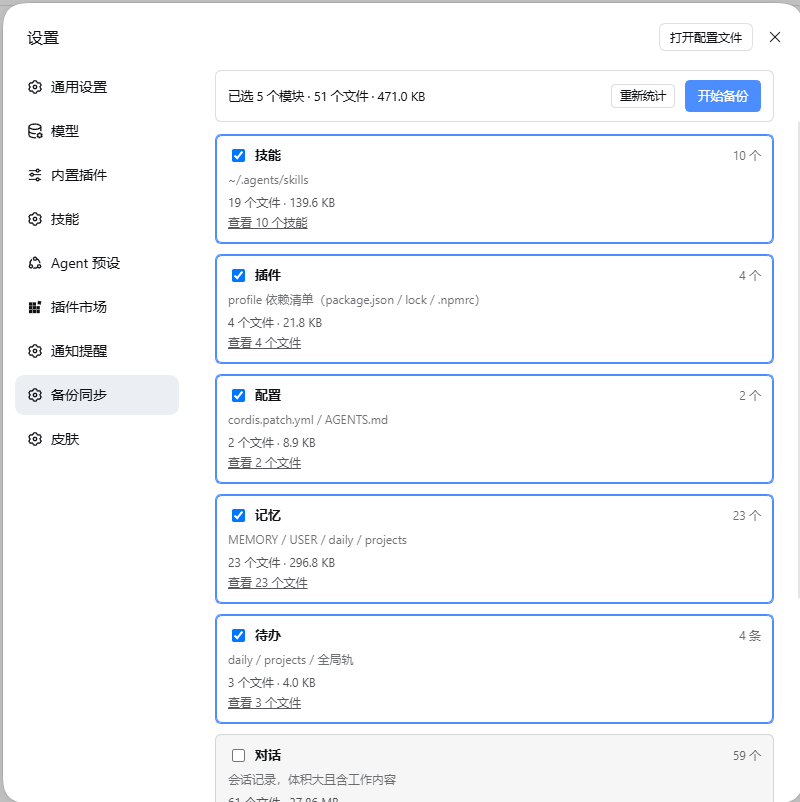
Task: Click the 备份同步 gear icon
Action: [x=35, y=395]
